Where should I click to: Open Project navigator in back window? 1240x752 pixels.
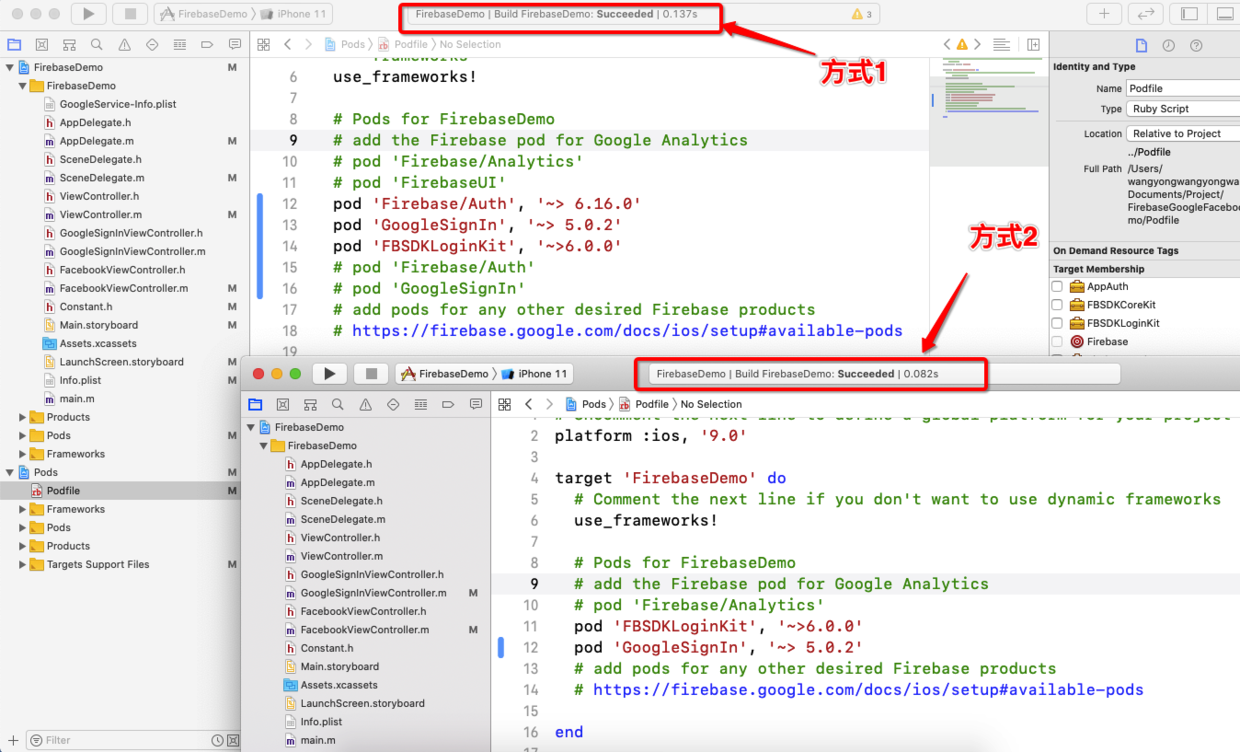point(14,44)
